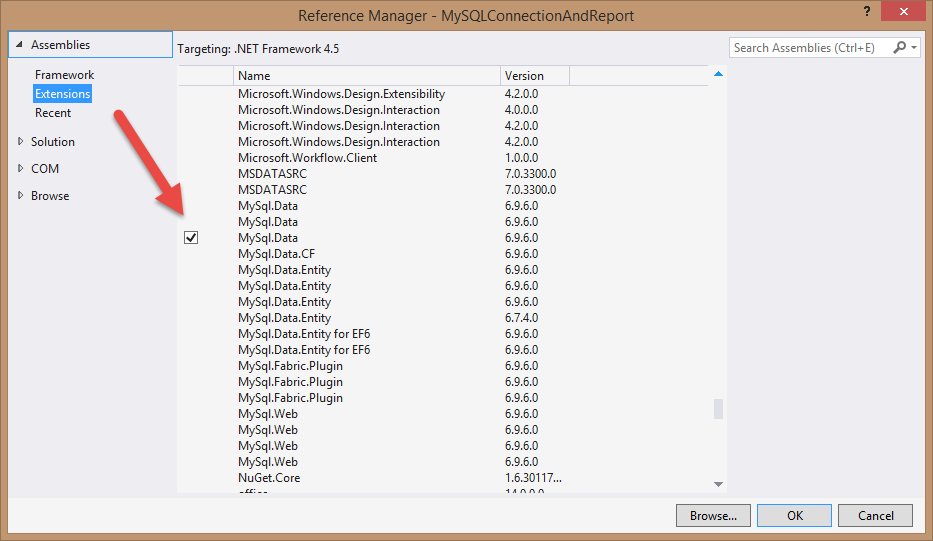Image resolution: width=933 pixels, height=541 pixels.
Task: Expand the Browse node
Action: 20,195
